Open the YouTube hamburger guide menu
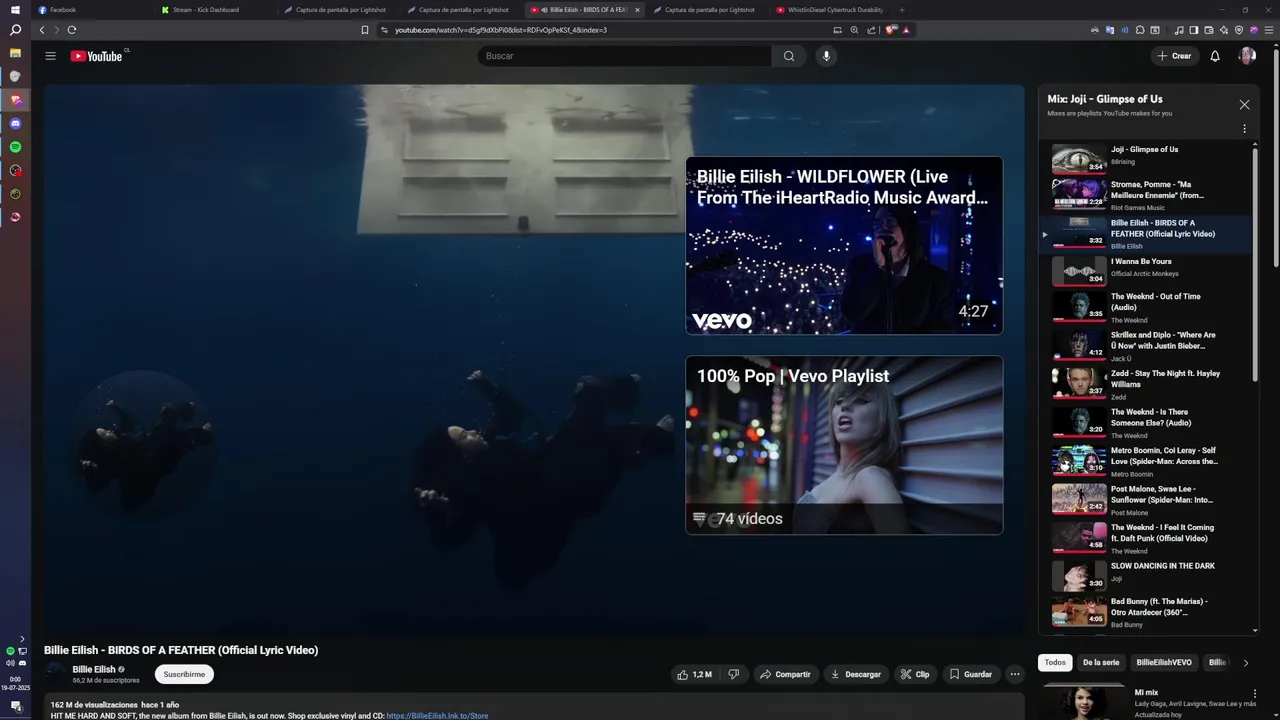 (x=50, y=56)
